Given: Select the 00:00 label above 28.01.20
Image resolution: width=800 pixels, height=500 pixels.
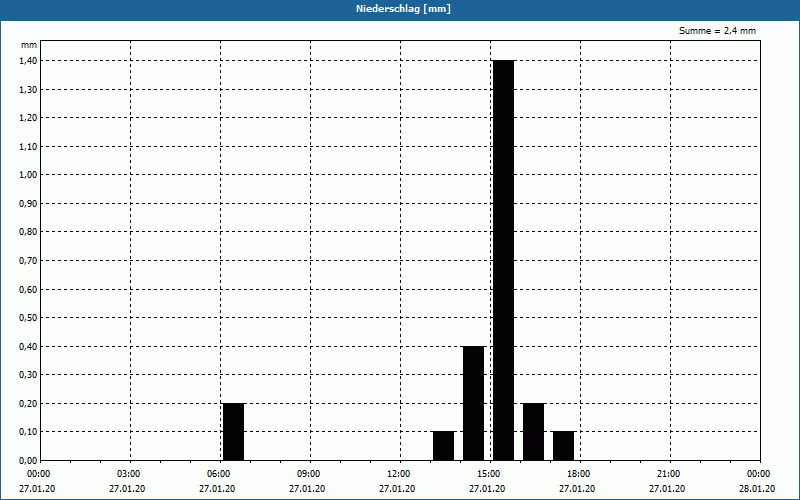Looking at the screenshot, I should pos(759,474).
